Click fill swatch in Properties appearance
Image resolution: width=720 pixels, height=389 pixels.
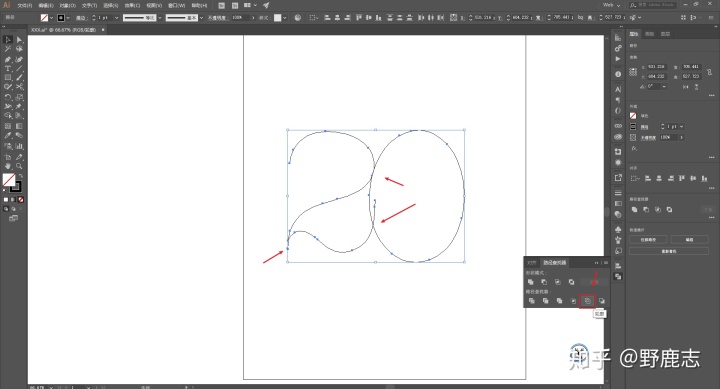tap(633, 116)
